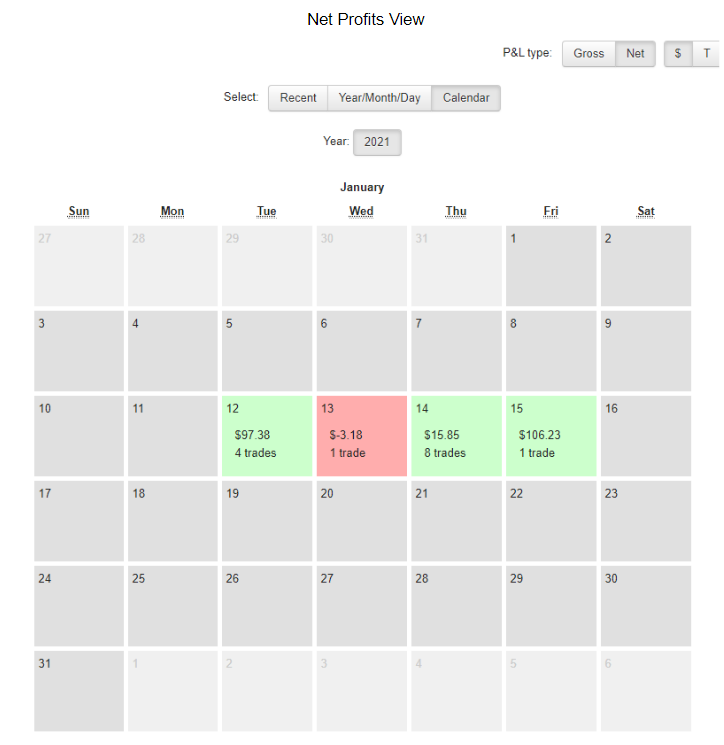Select the Calendar view tab
This screenshot has width=724, height=745.
(466, 98)
